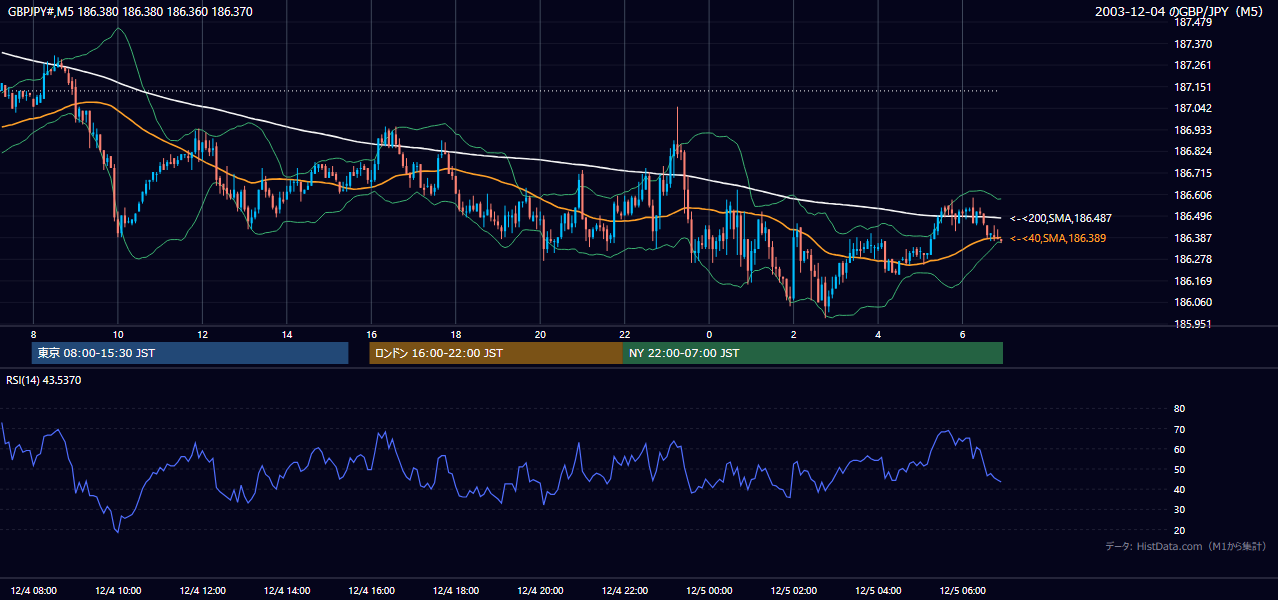Click the 12/4 22:00 time label
The width and height of the screenshot is (1278, 600).
click(625, 590)
